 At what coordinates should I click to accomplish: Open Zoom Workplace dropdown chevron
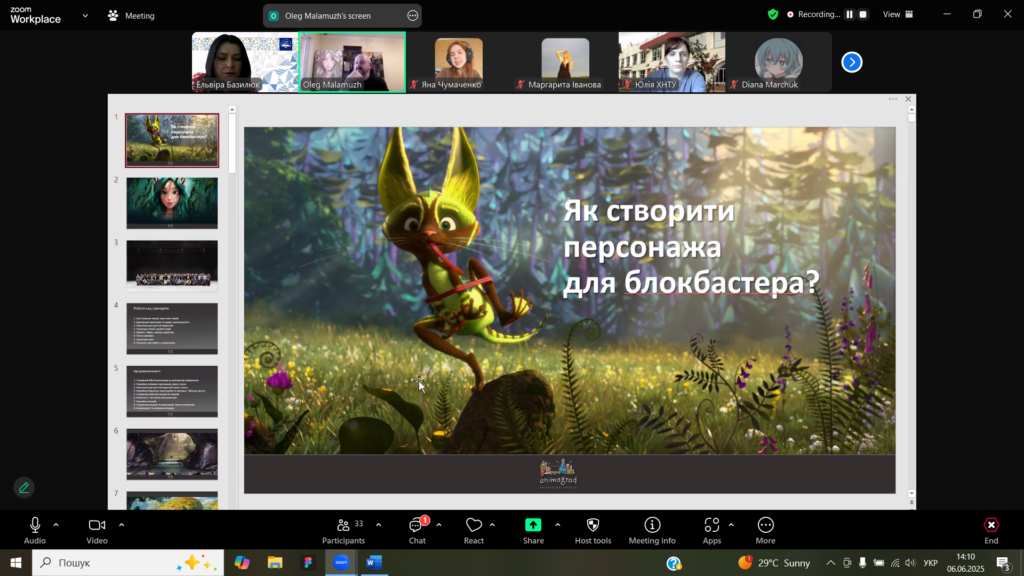tap(85, 16)
